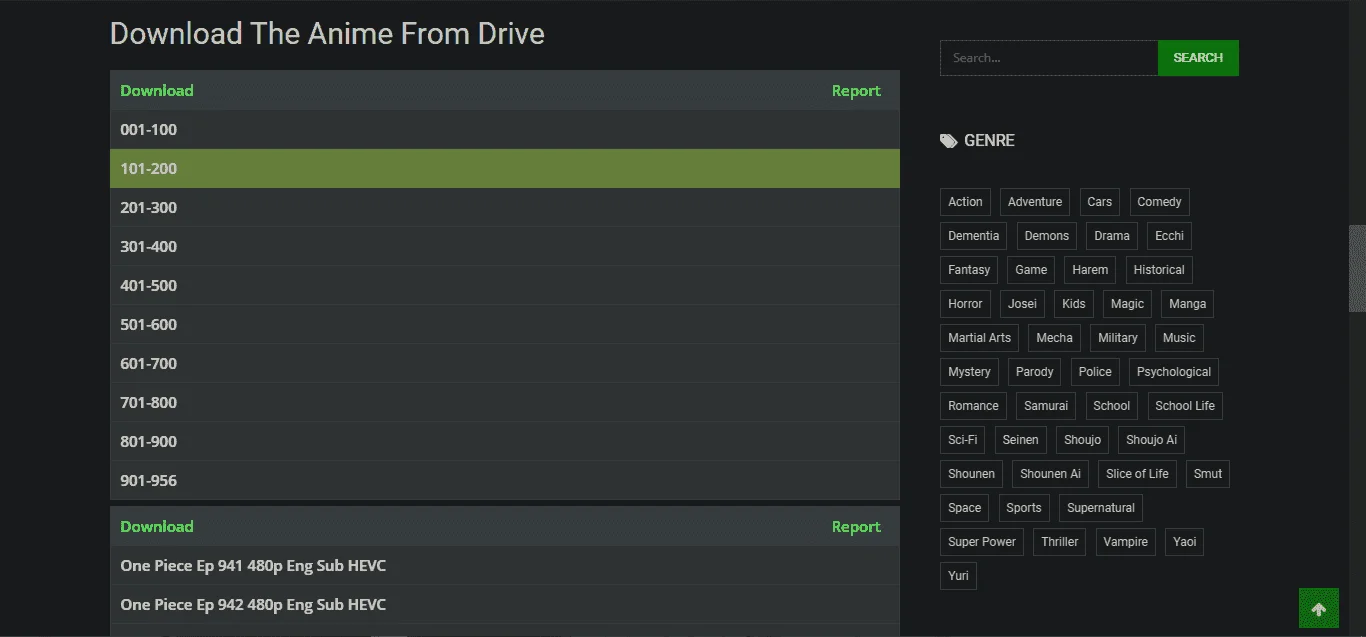The width and height of the screenshot is (1366, 637).
Task: Select the Kids genre tag
Action: click(1074, 304)
